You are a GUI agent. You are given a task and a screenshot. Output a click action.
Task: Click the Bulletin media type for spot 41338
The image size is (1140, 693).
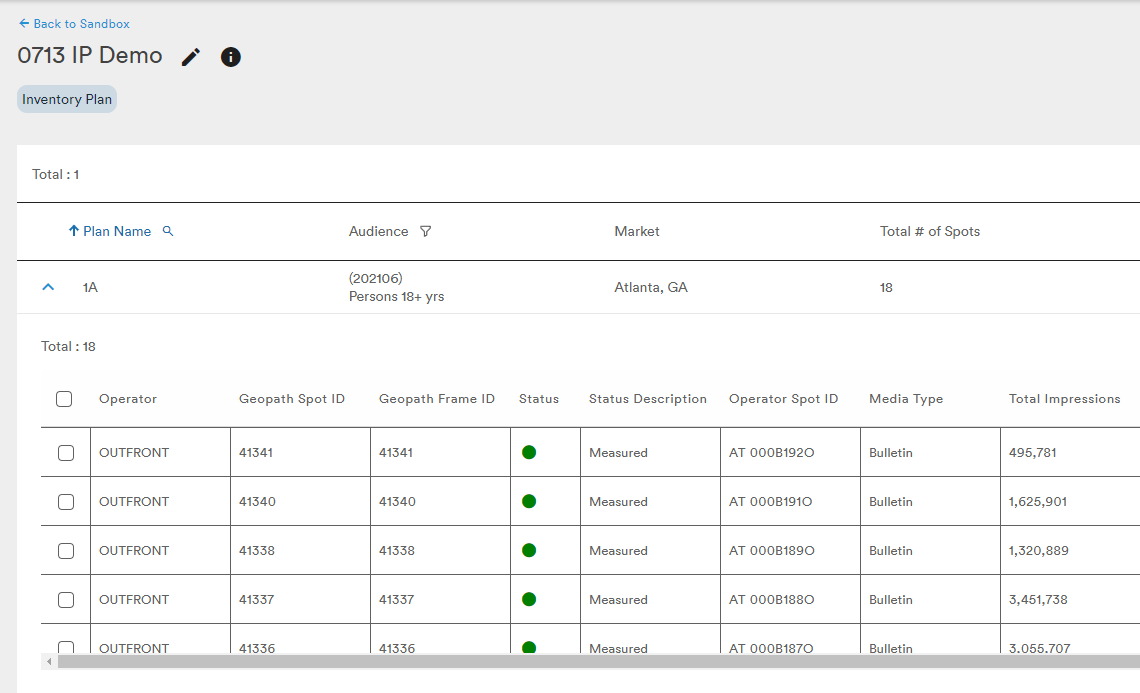tap(891, 550)
